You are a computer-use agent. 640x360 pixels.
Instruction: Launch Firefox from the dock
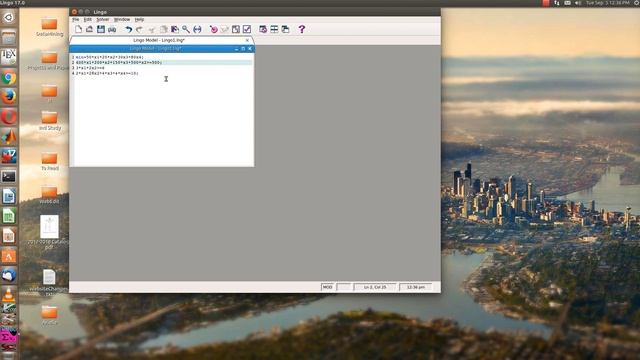pos(9,97)
